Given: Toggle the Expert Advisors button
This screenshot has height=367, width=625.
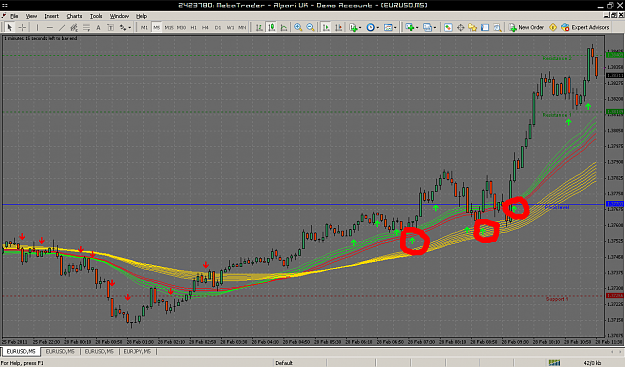Looking at the screenshot, I should coord(585,27).
